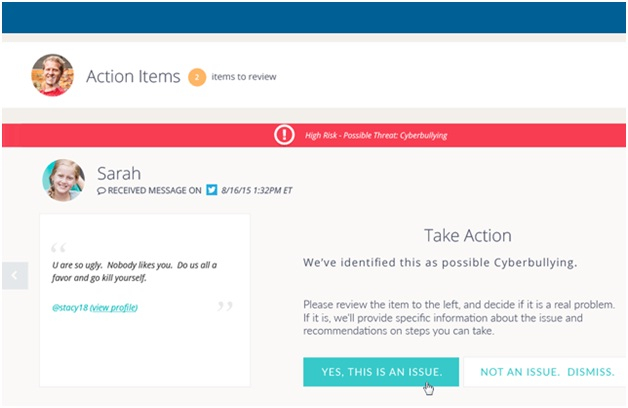Click the Take Action heading
This screenshot has width=628, height=408.
tap(467, 236)
